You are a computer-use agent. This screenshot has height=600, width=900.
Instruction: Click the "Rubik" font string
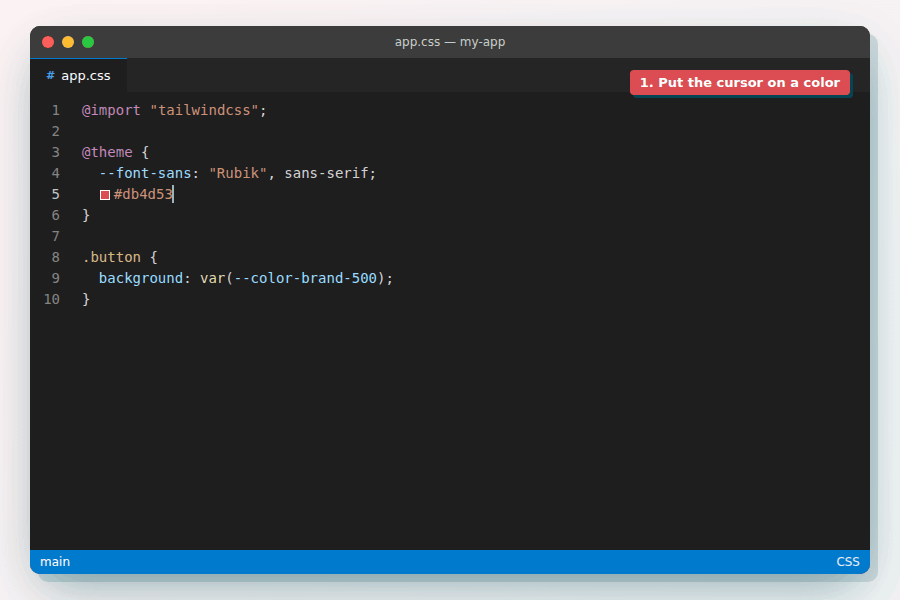pos(238,173)
